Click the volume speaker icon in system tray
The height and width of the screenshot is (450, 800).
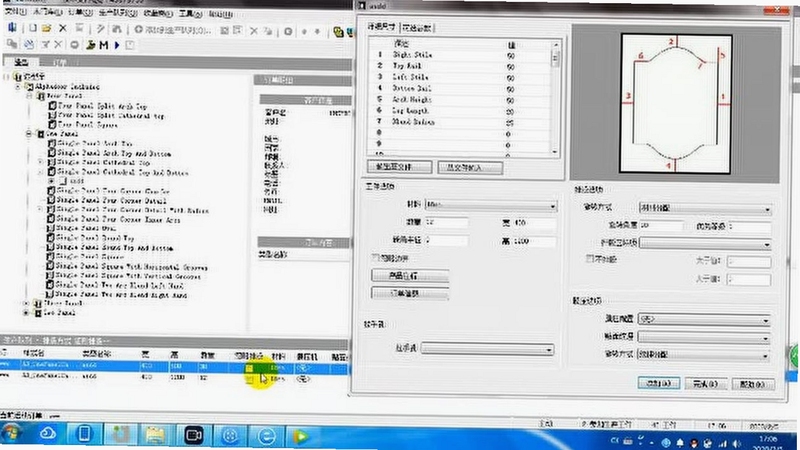pyautogui.click(x=736, y=443)
